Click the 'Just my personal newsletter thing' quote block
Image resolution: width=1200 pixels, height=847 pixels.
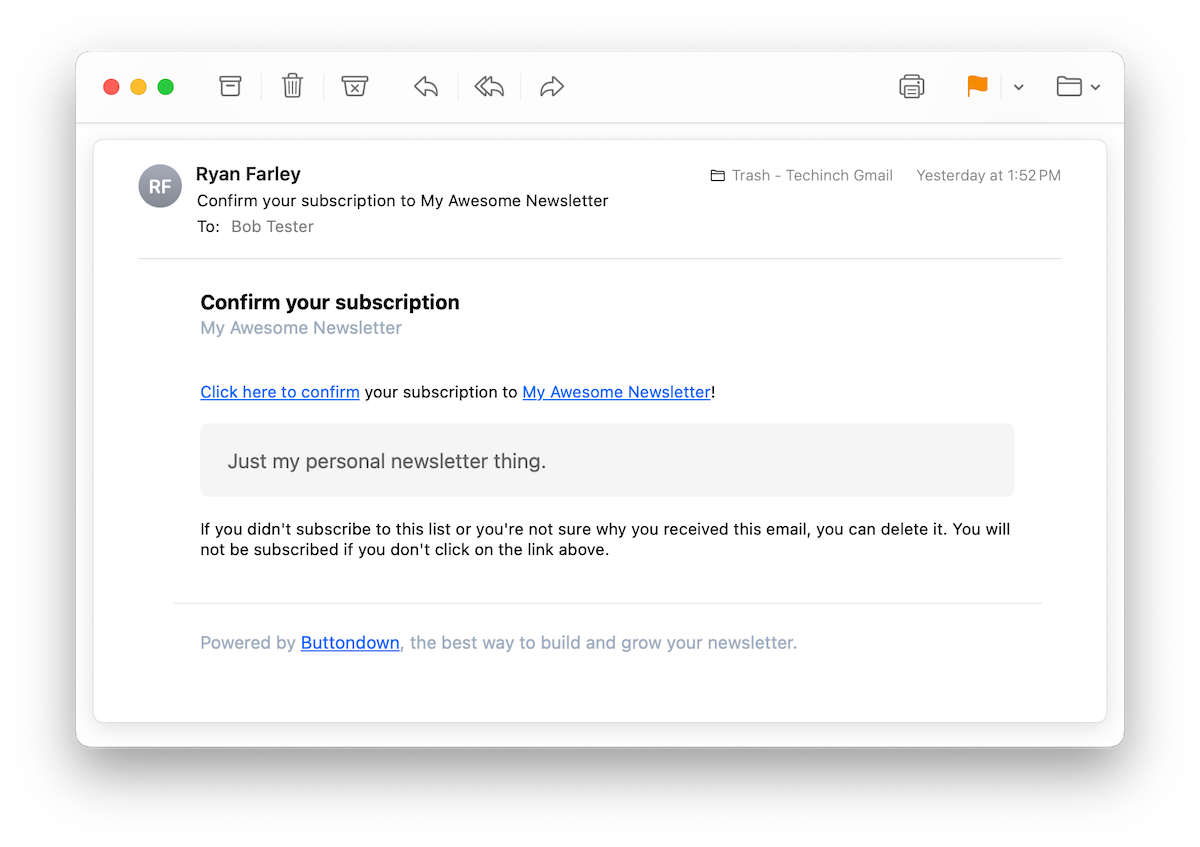pos(607,461)
